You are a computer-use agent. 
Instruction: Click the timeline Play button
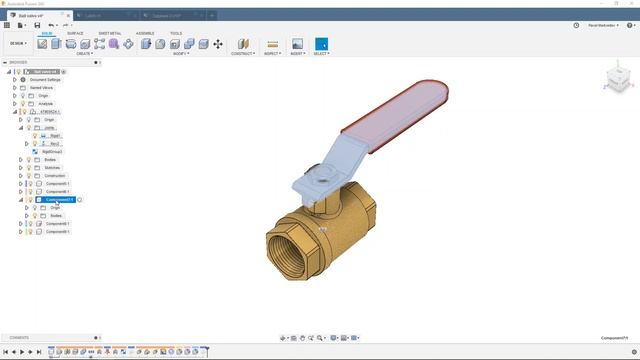click(22, 352)
